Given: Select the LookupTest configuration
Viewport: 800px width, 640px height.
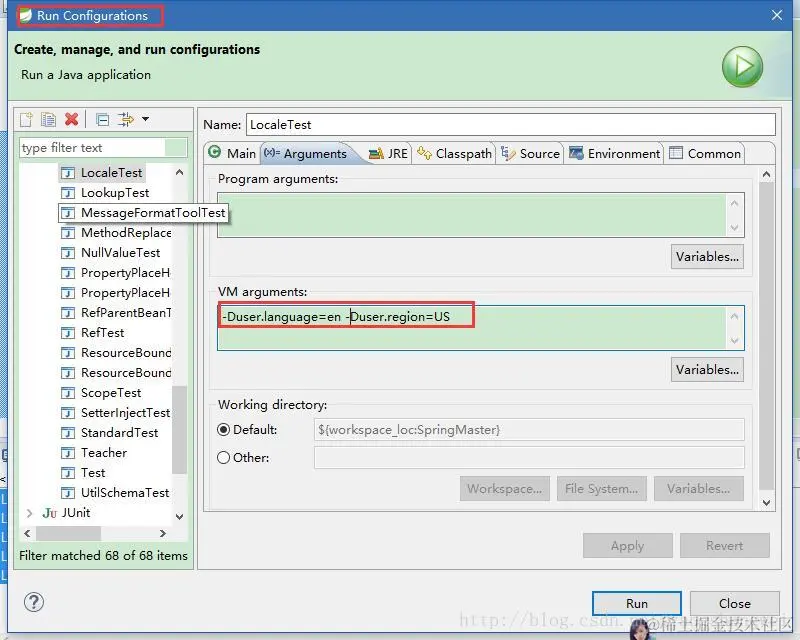Looking at the screenshot, I should [115, 193].
